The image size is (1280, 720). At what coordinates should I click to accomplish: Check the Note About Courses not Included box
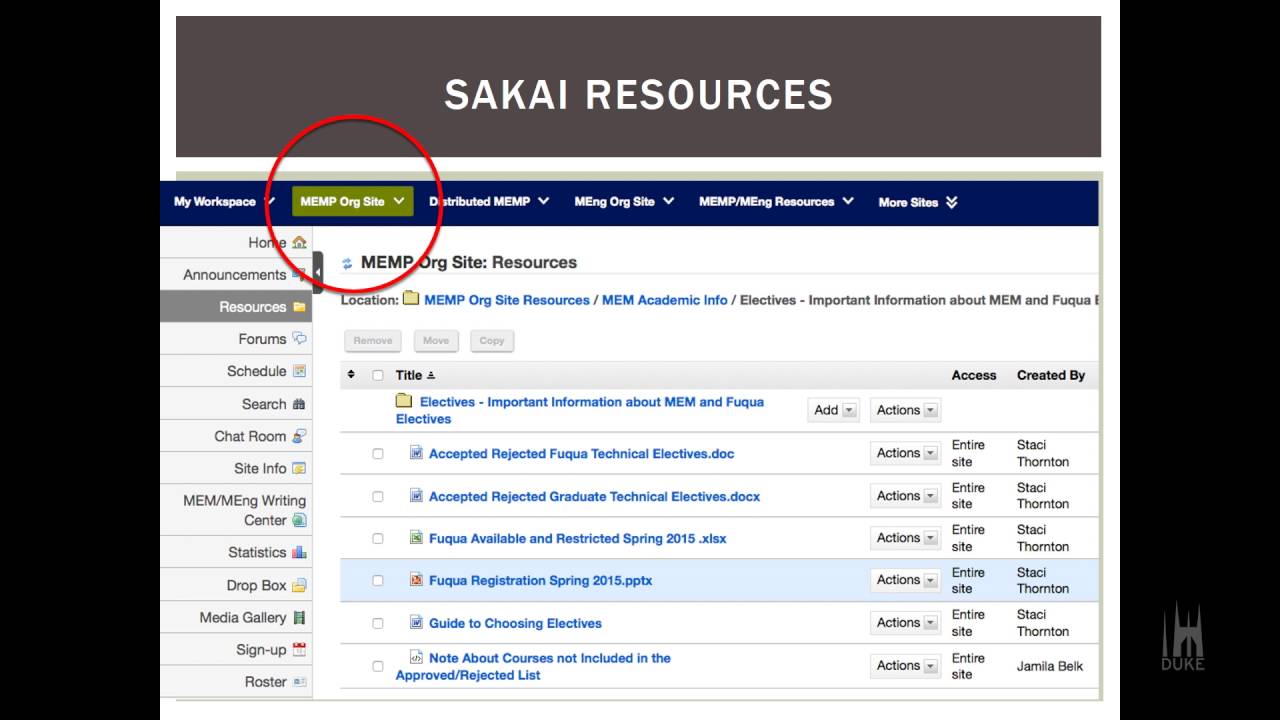(377, 666)
